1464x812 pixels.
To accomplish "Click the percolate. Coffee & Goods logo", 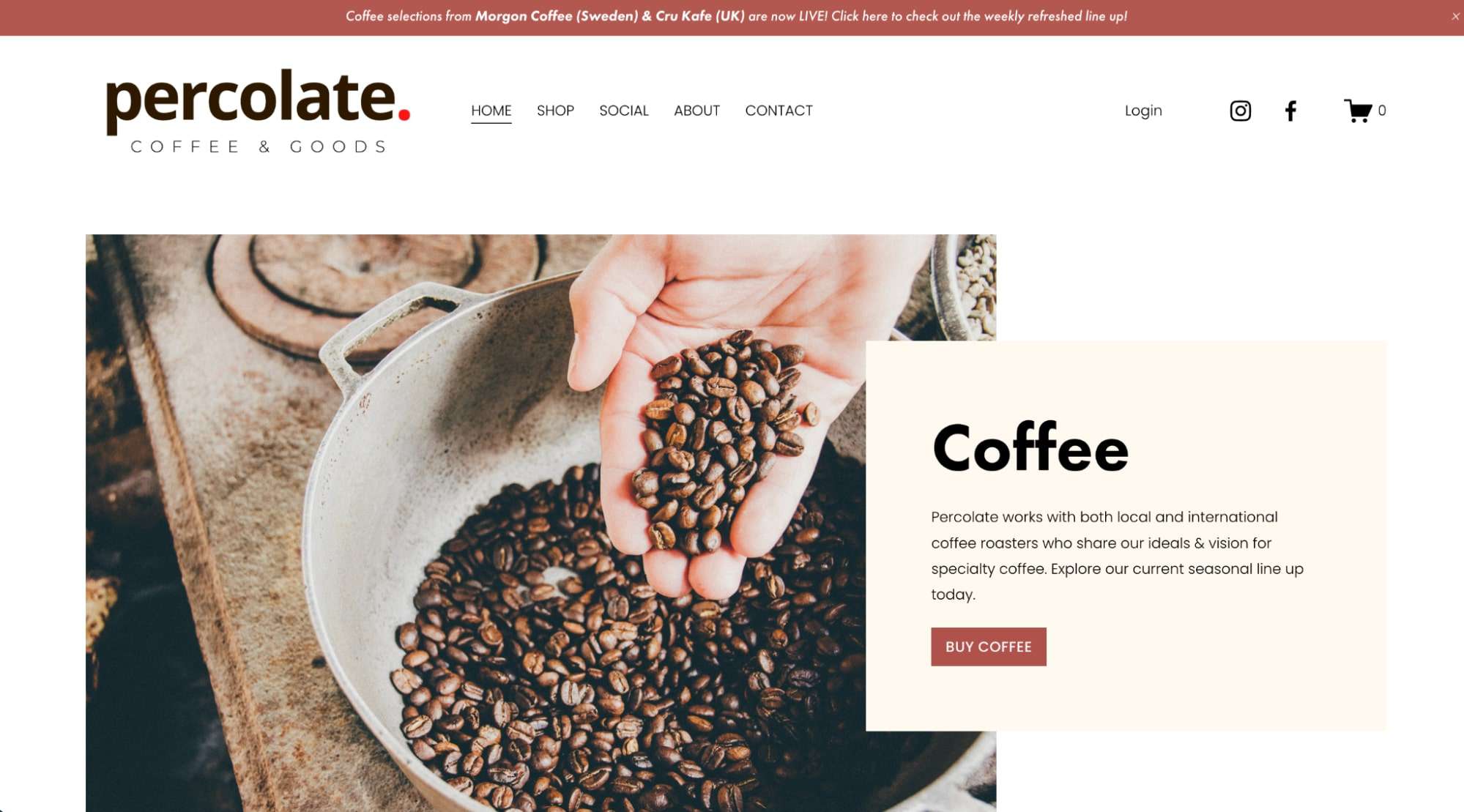I will coord(258,111).
